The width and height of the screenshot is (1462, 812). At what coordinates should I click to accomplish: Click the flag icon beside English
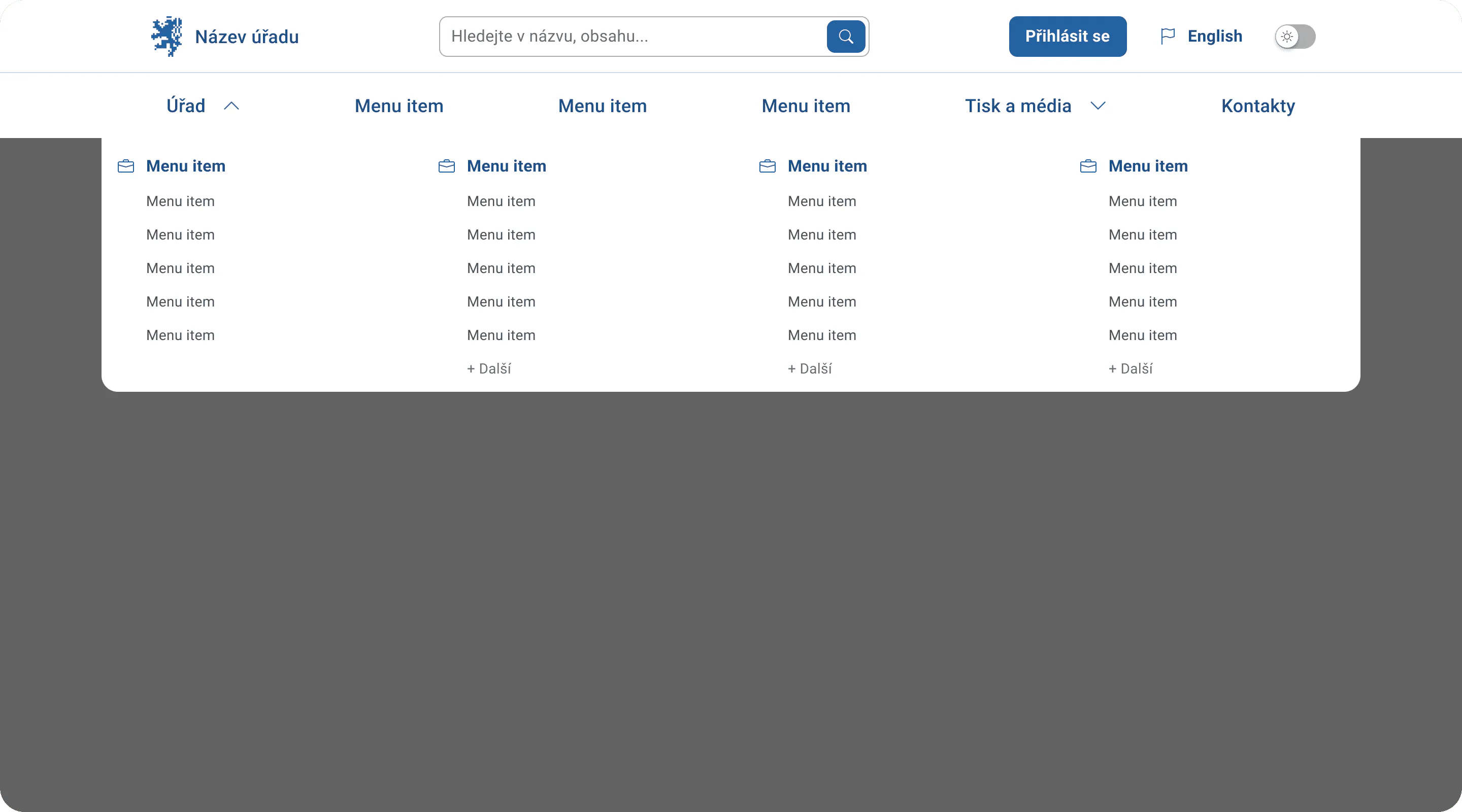click(1168, 37)
